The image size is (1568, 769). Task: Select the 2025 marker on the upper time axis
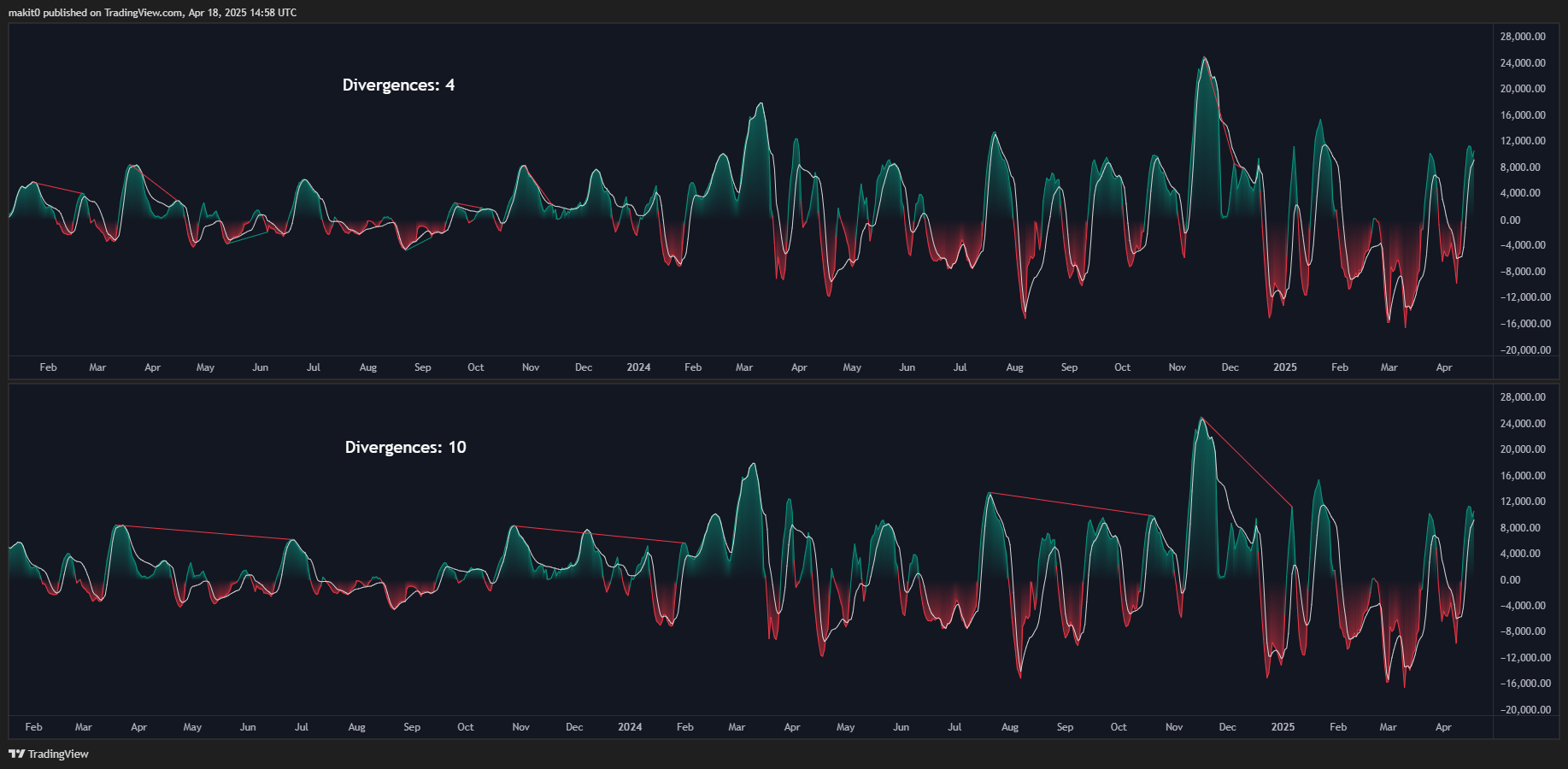click(1285, 367)
